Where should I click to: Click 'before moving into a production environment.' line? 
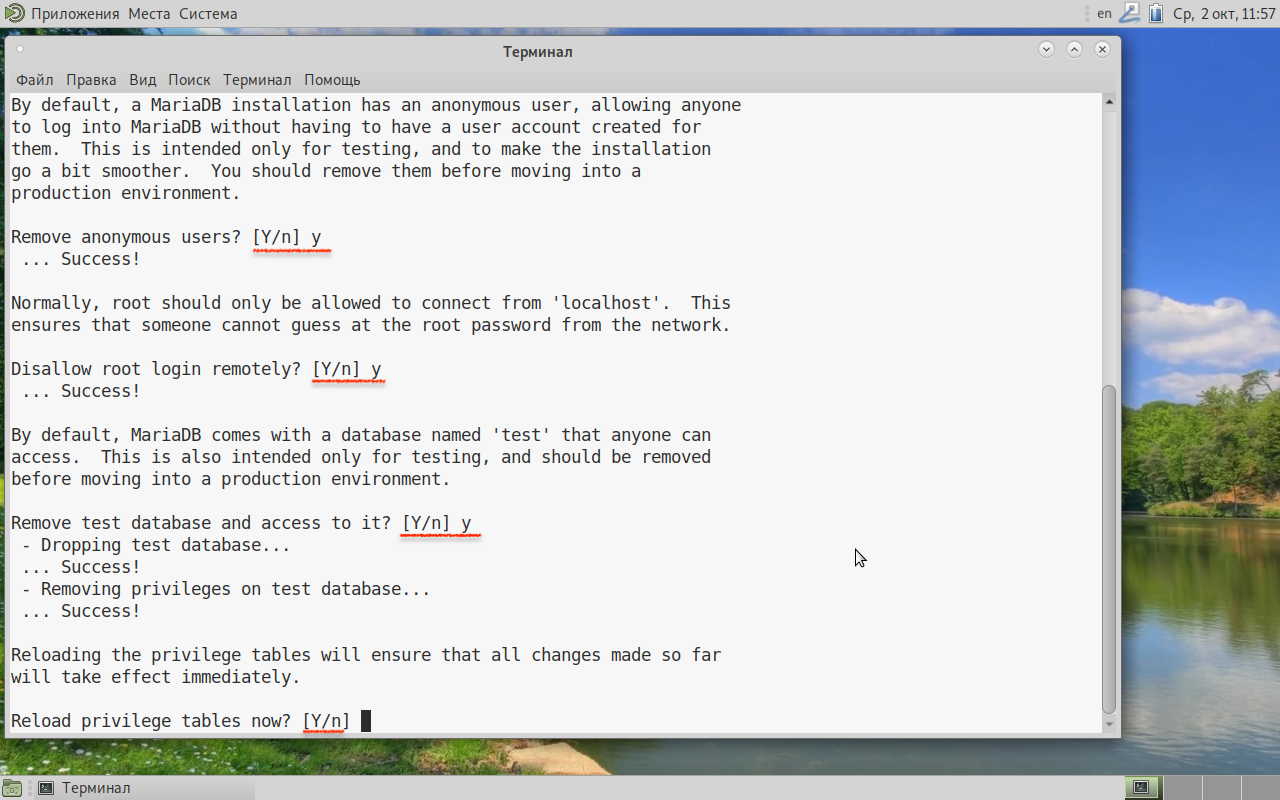coord(231,479)
